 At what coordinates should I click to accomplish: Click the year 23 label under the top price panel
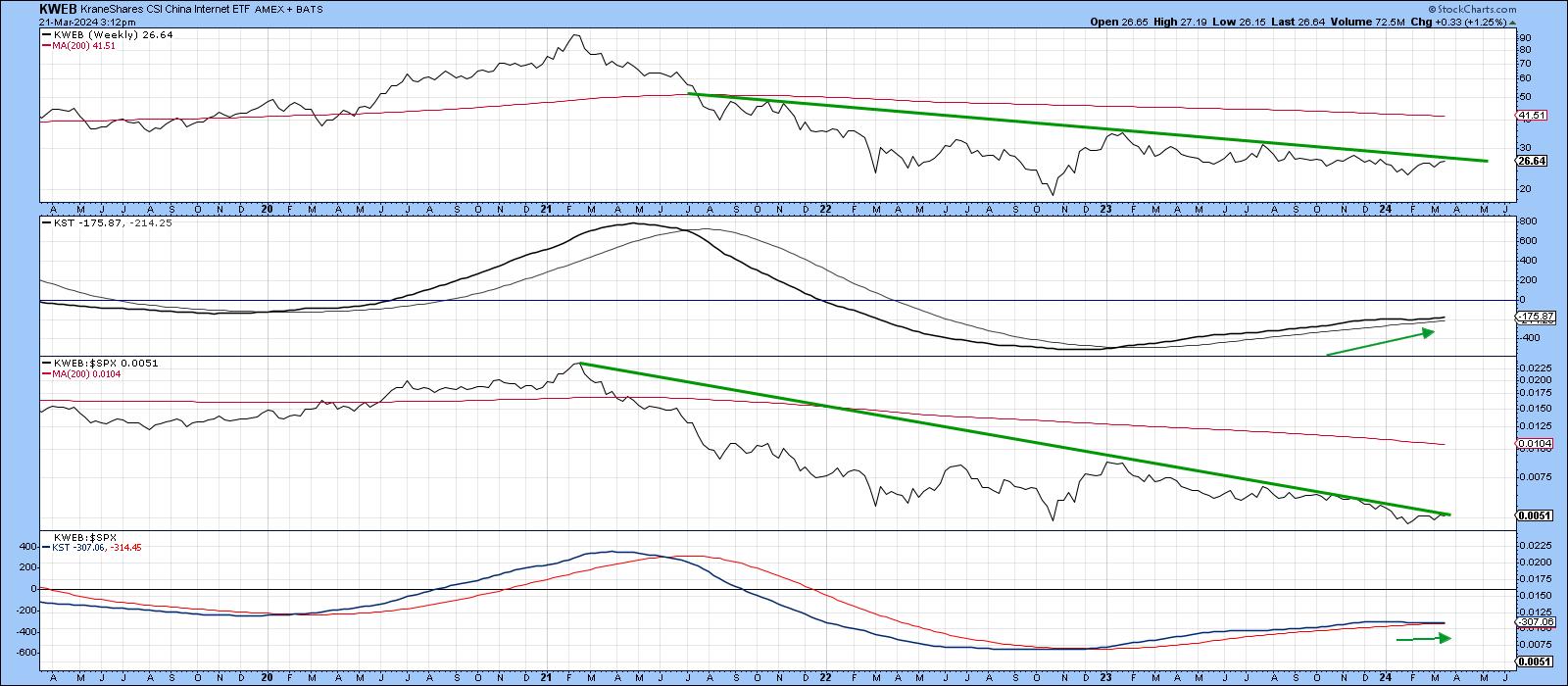tap(1105, 209)
